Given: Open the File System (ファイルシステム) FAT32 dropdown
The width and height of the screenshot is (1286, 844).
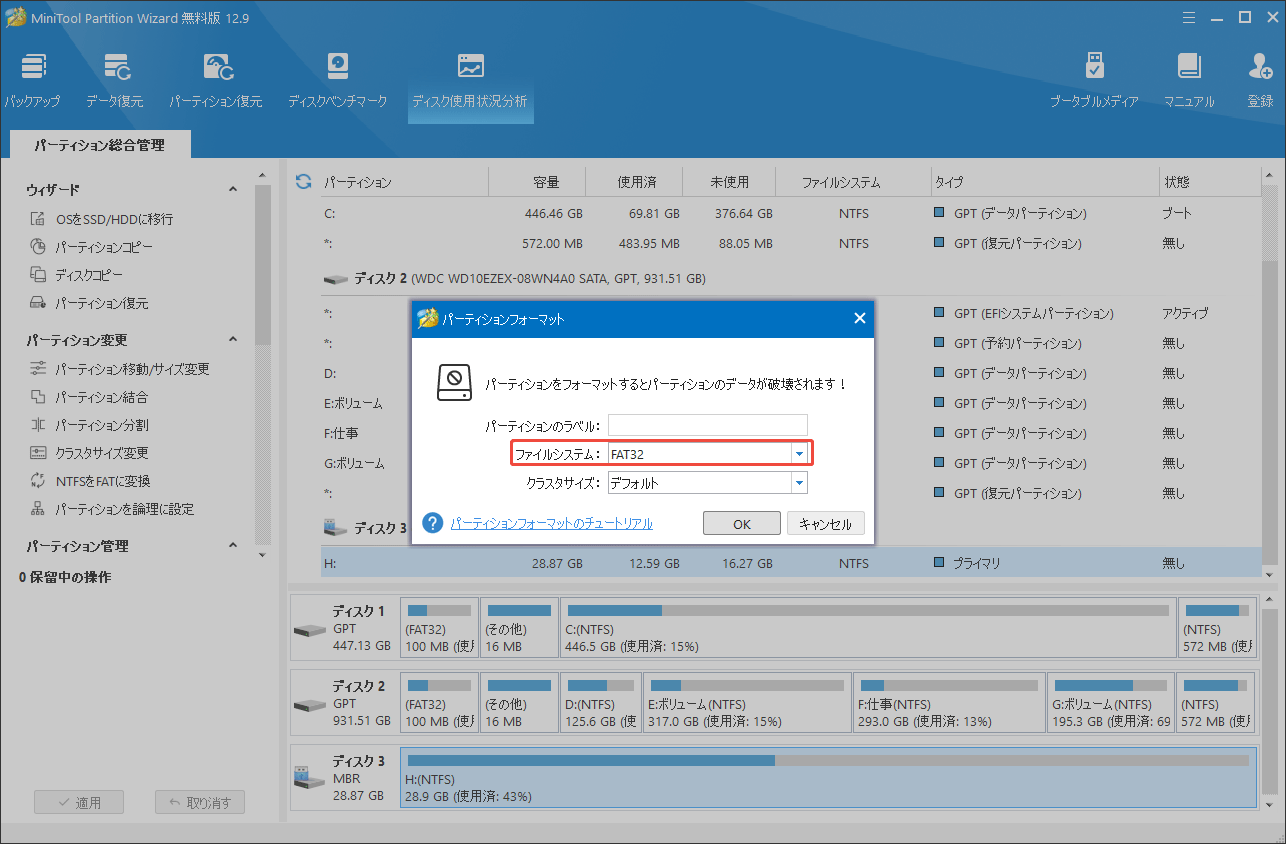Looking at the screenshot, I should tap(707, 454).
